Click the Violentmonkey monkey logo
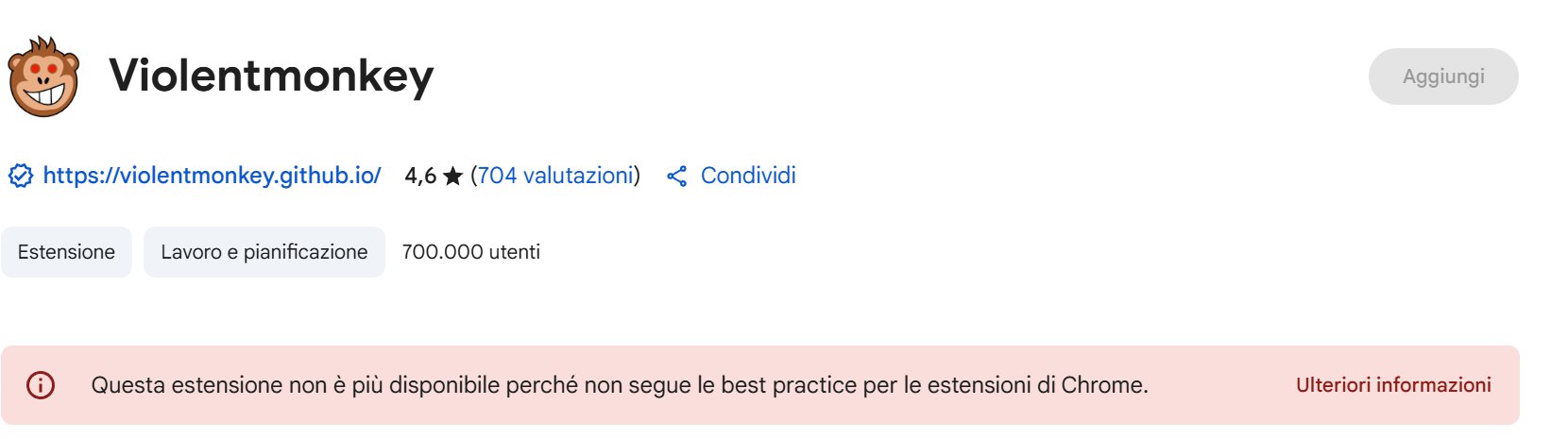The image size is (1568, 439). tap(43, 77)
